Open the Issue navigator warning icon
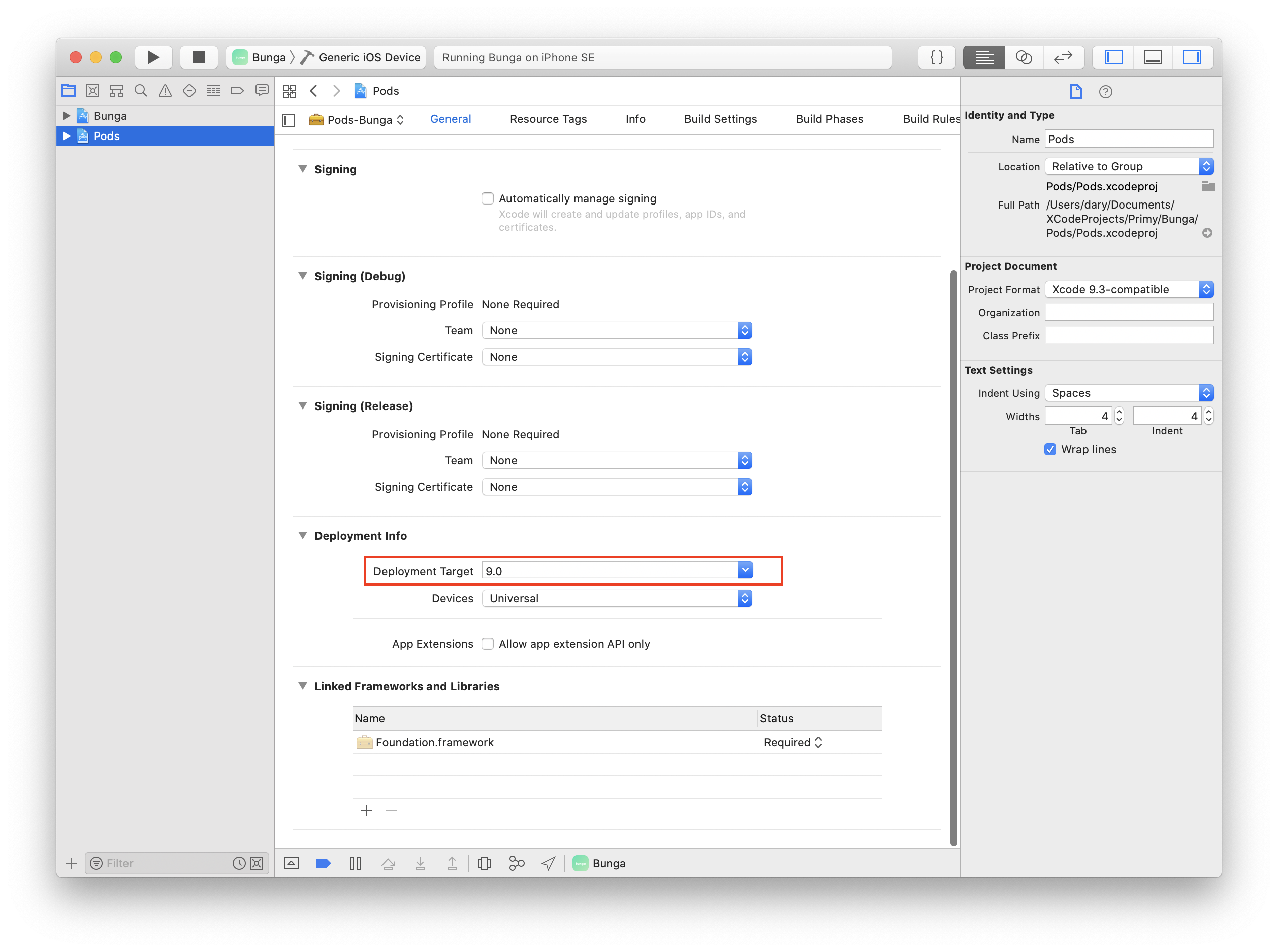This screenshot has height=952, width=1278. click(165, 91)
